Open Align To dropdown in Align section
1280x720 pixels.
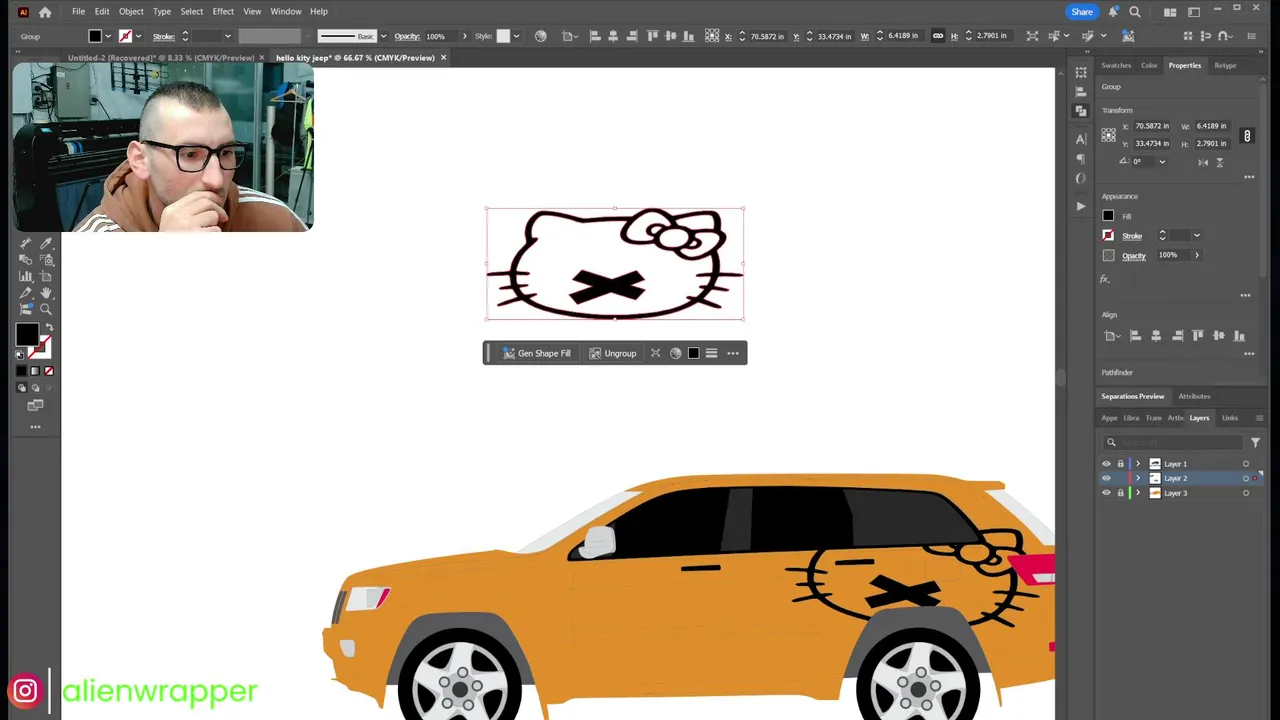(x=1111, y=336)
